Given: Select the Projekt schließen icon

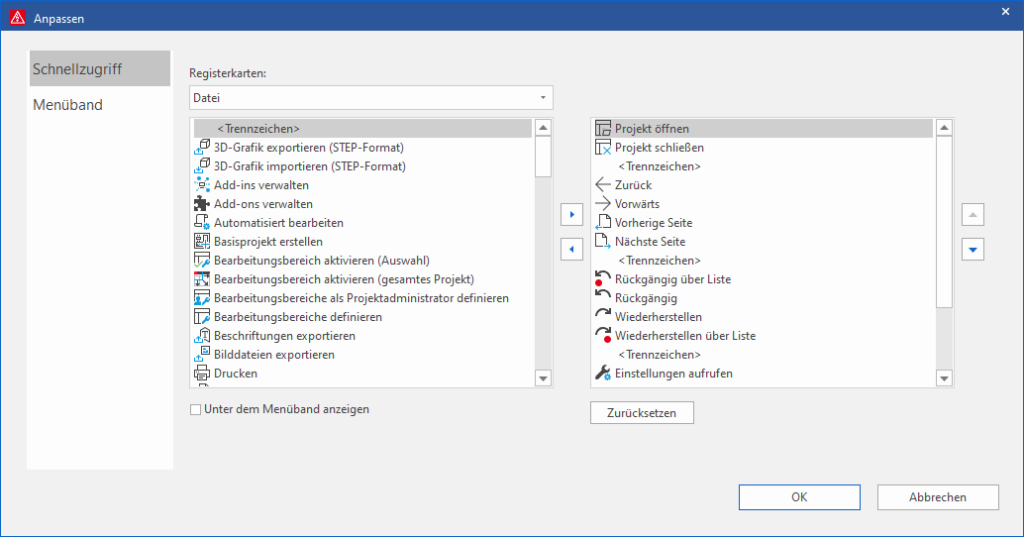Looking at the screenshot, I should [602, 147].
